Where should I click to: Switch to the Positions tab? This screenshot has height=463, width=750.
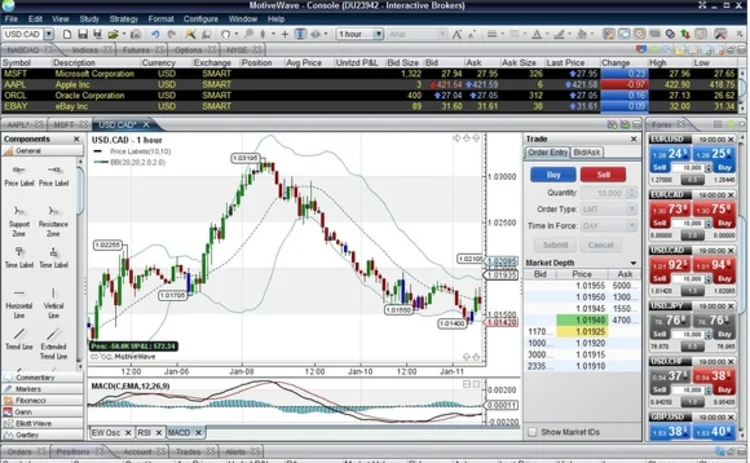pyautogui.click(x=77, y=452)
